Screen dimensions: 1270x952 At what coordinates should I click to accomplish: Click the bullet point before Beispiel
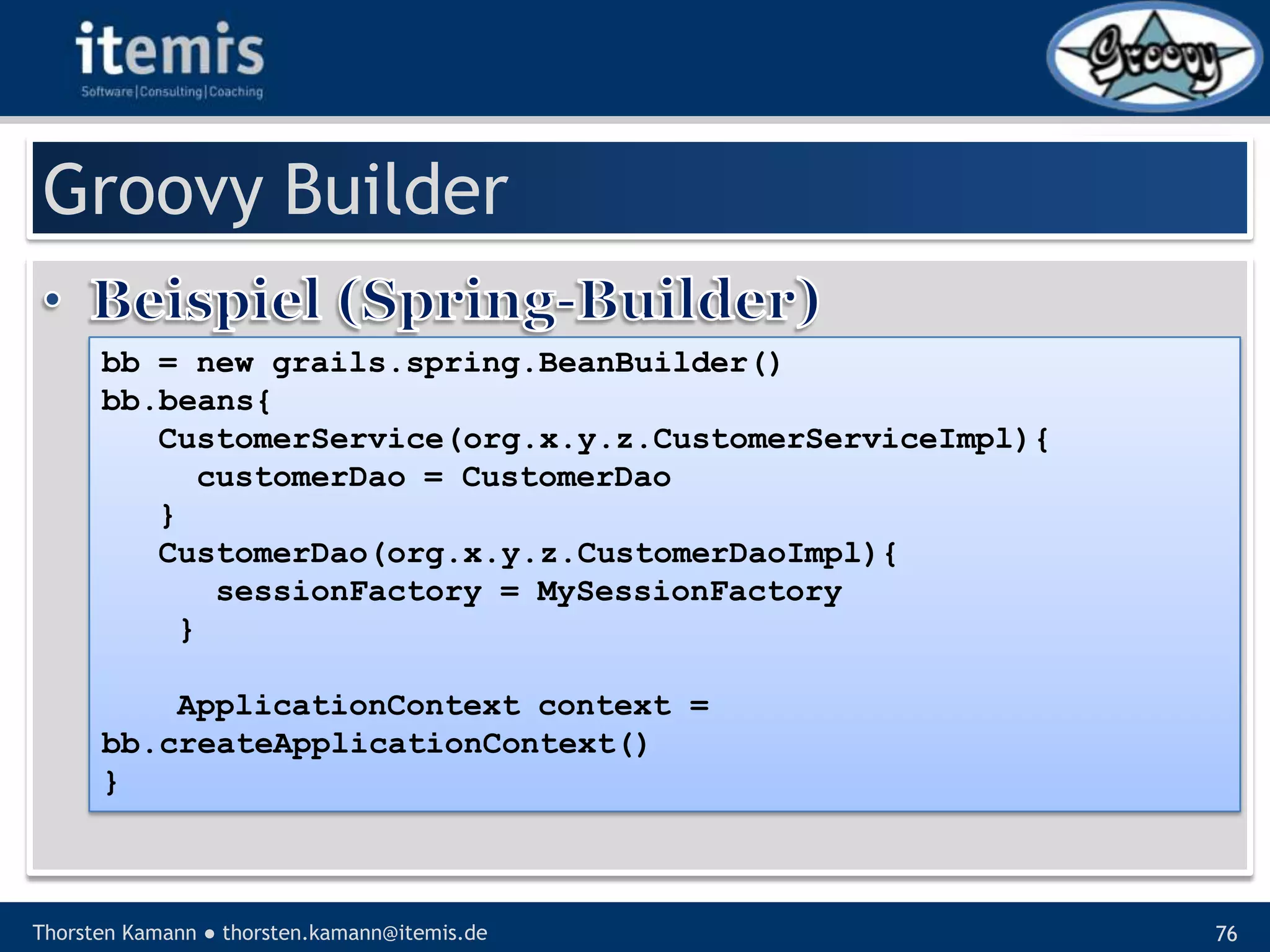pos(53,301)
